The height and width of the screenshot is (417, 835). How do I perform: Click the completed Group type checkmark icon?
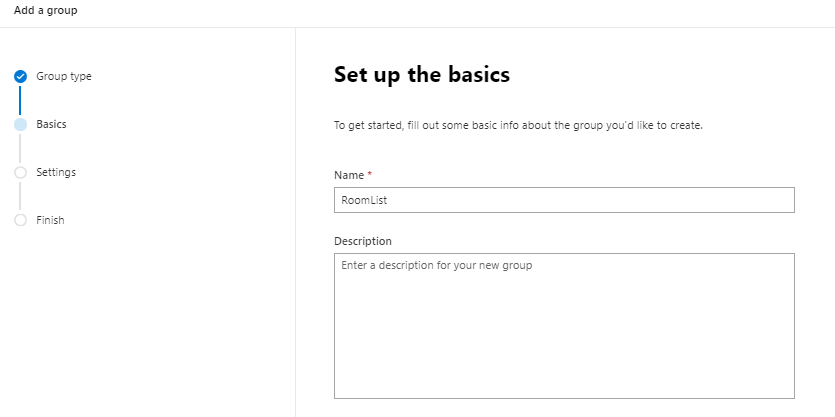point(20,77)
